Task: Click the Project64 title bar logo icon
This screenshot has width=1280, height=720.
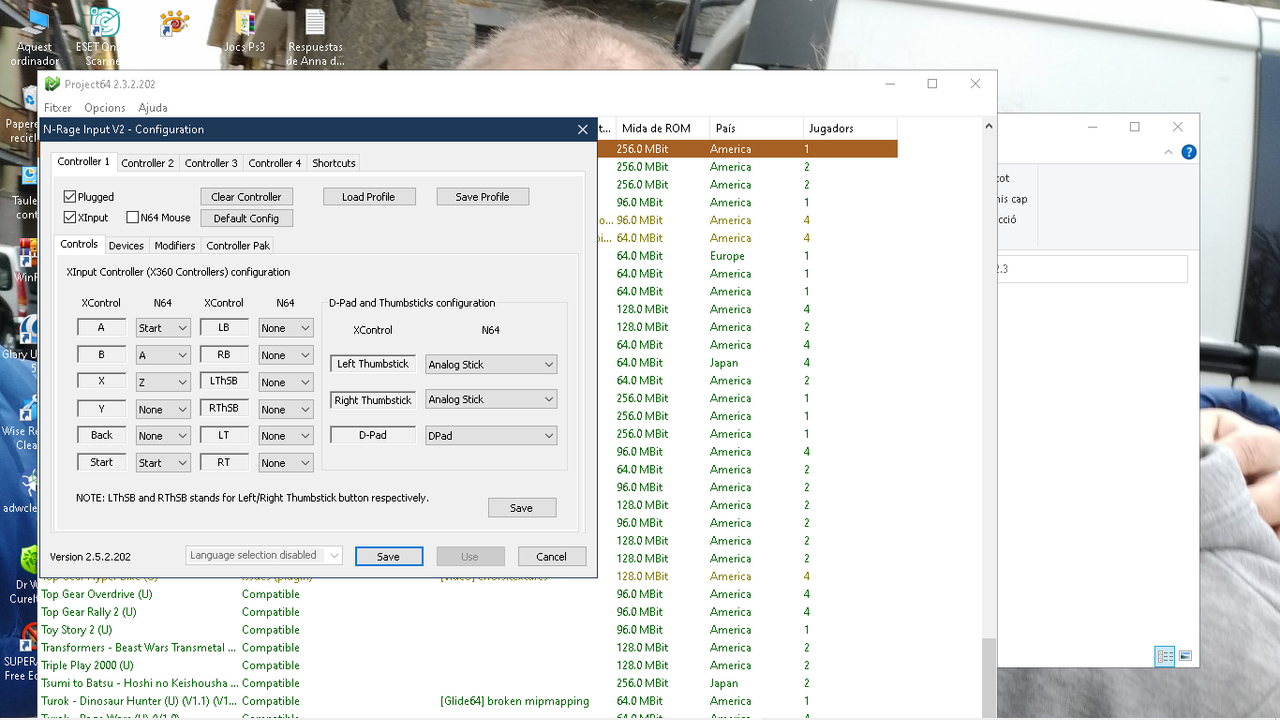Action: (52, 84)
